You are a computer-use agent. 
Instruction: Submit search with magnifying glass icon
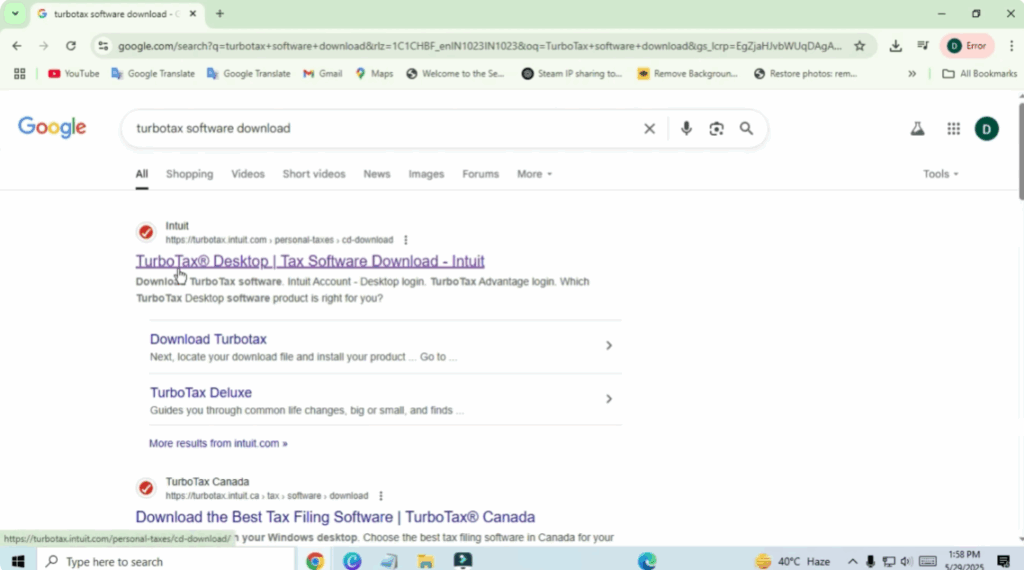coord(746,129)
